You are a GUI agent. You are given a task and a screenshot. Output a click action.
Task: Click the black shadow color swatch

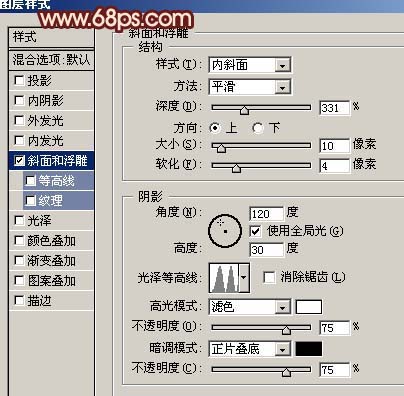309,349
